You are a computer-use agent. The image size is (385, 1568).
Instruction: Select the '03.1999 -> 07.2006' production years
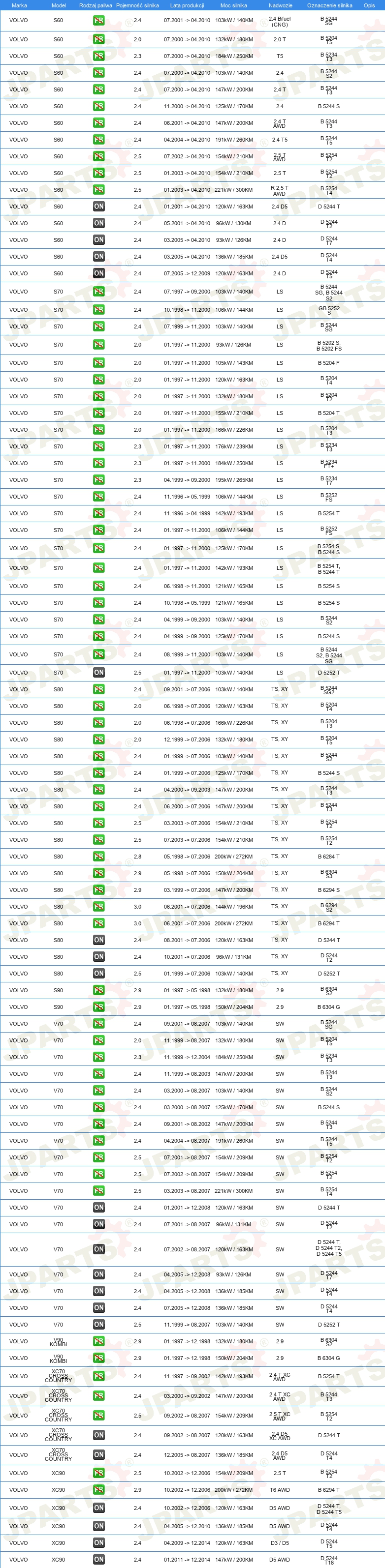(x=187, y=890)
